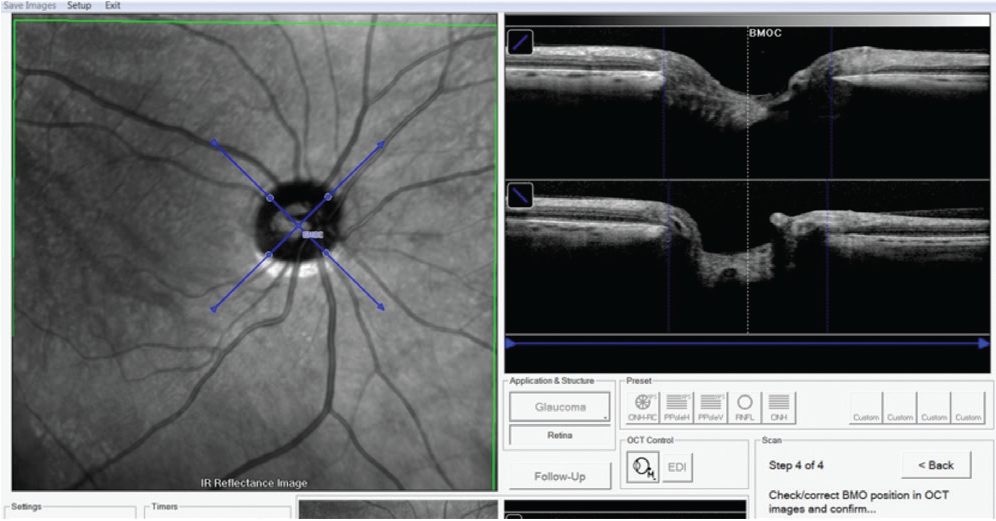Click scan direction icon in upper B-scan
996x521 pixels.
tap(520, 43)
